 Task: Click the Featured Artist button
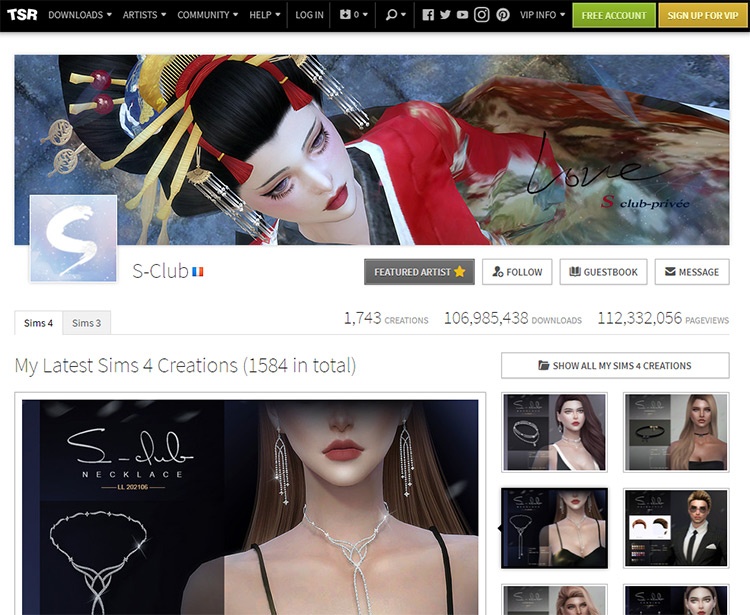(x=419, y=272)
